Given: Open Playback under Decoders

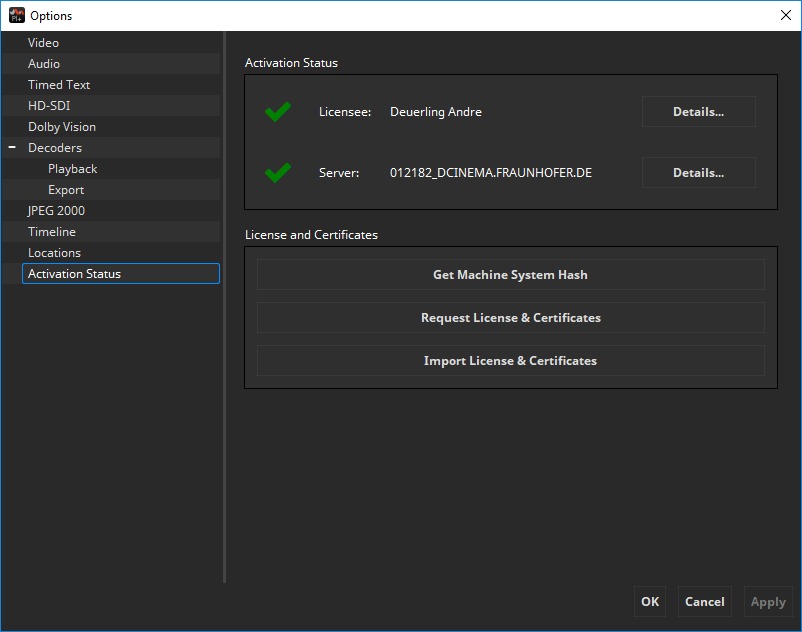Looking at the screenshot, I should (72, 169).
